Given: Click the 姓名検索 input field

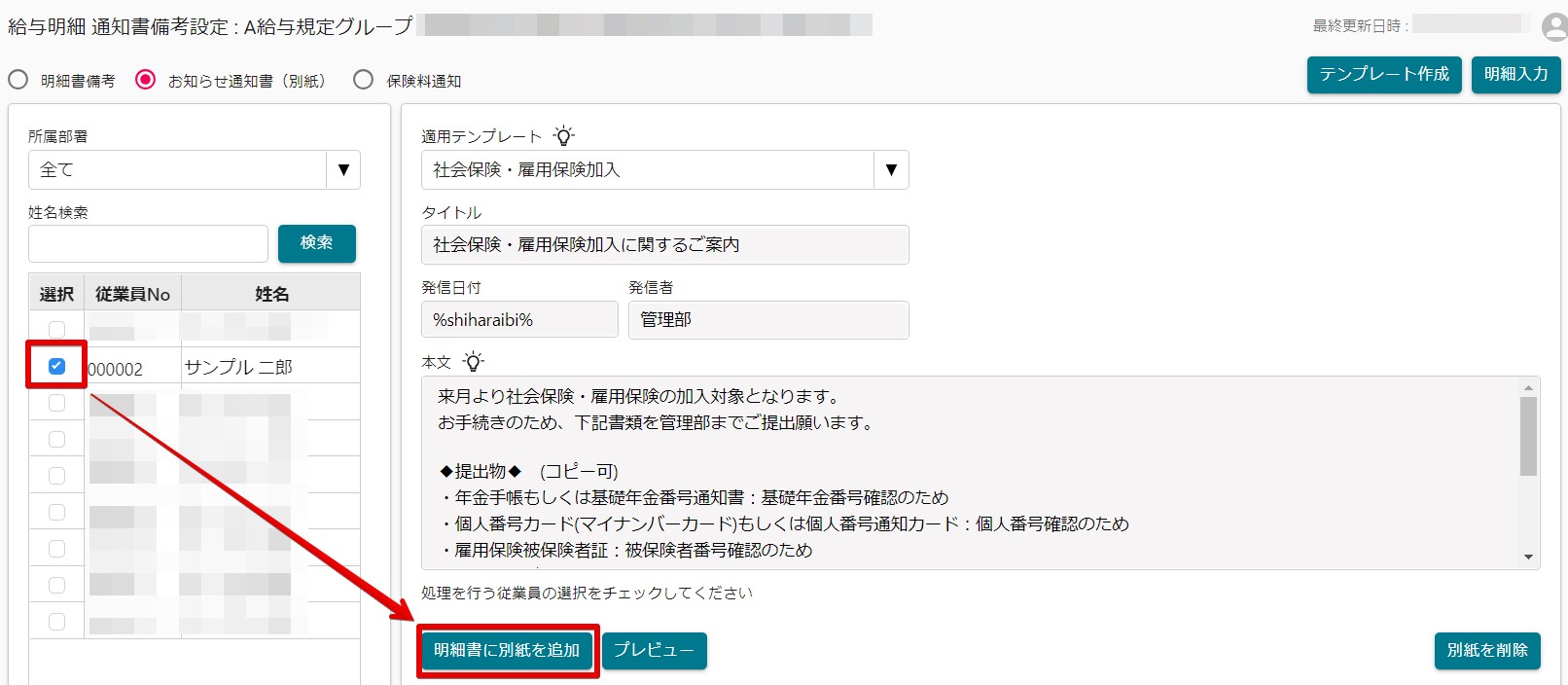Looking at the screenshot, I should click(x=148, y=244).
